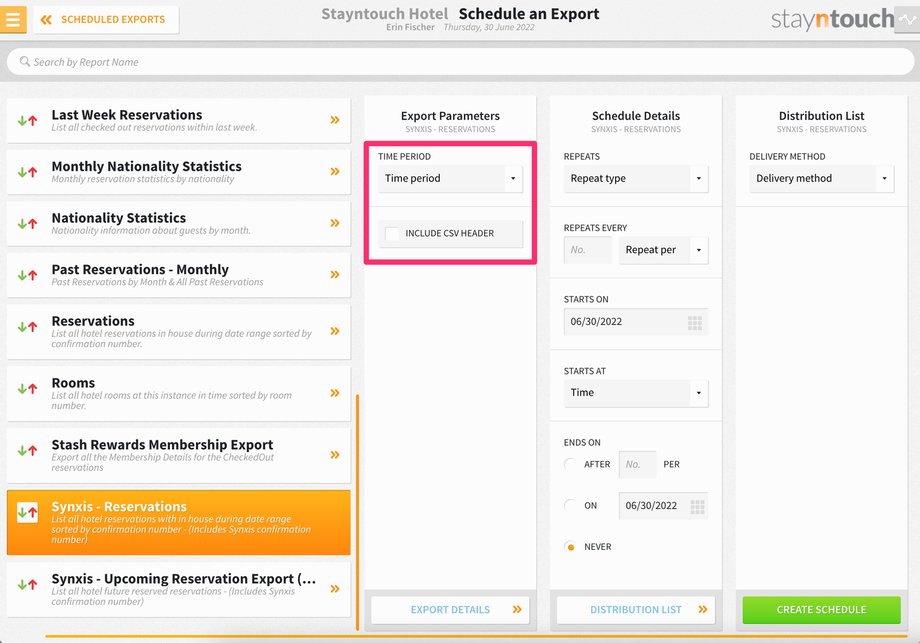Click export arrows icon for Past Reservations - Monthly

28,275
